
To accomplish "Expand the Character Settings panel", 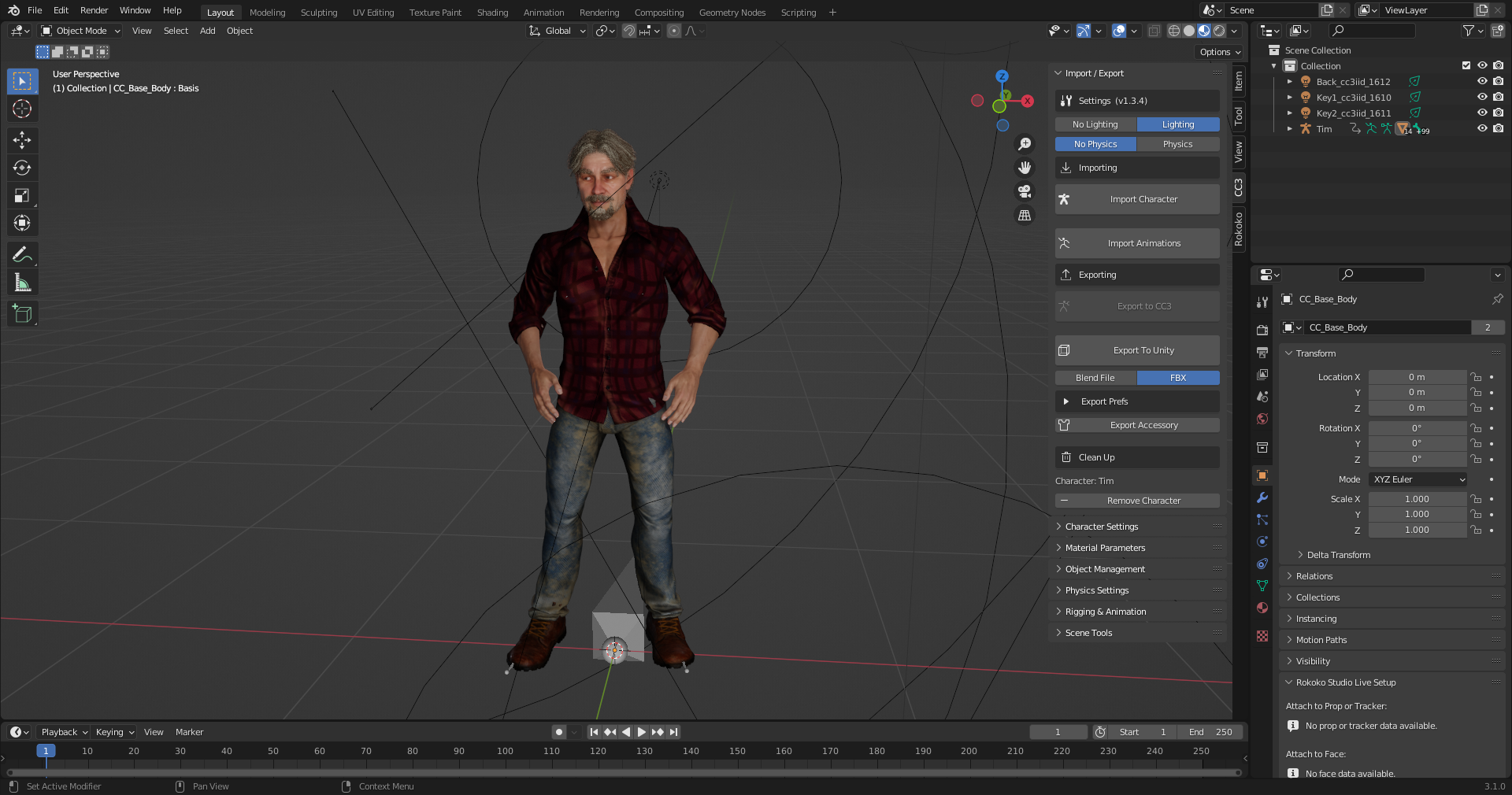I will click(1102, 527).
